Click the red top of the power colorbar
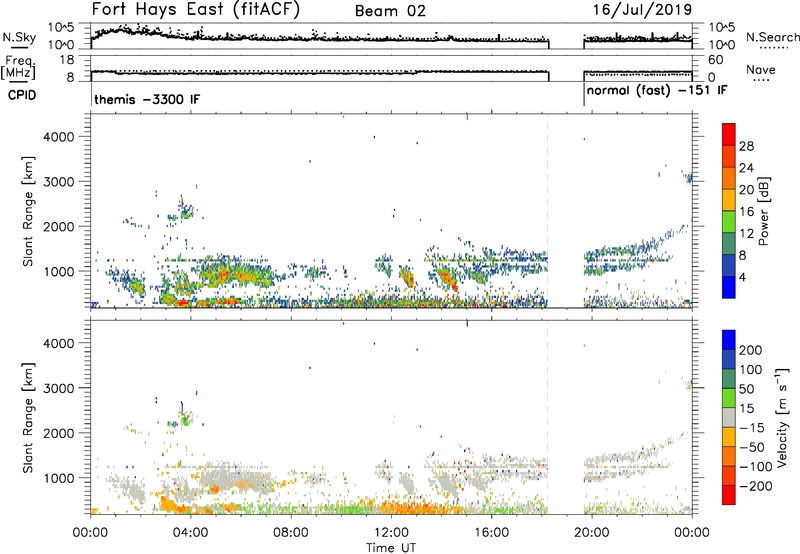Screen dimensions: 800x554 [729, 134]
